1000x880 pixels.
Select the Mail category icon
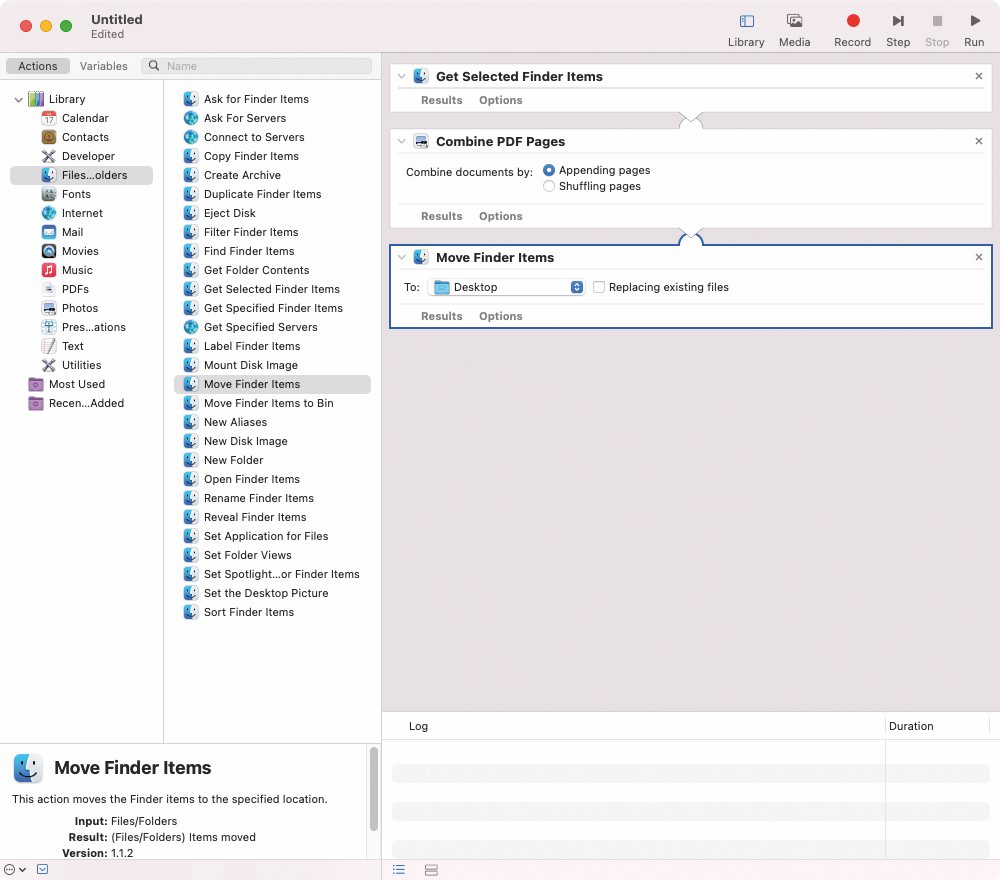pyautogui.click(x=48, y=232)
